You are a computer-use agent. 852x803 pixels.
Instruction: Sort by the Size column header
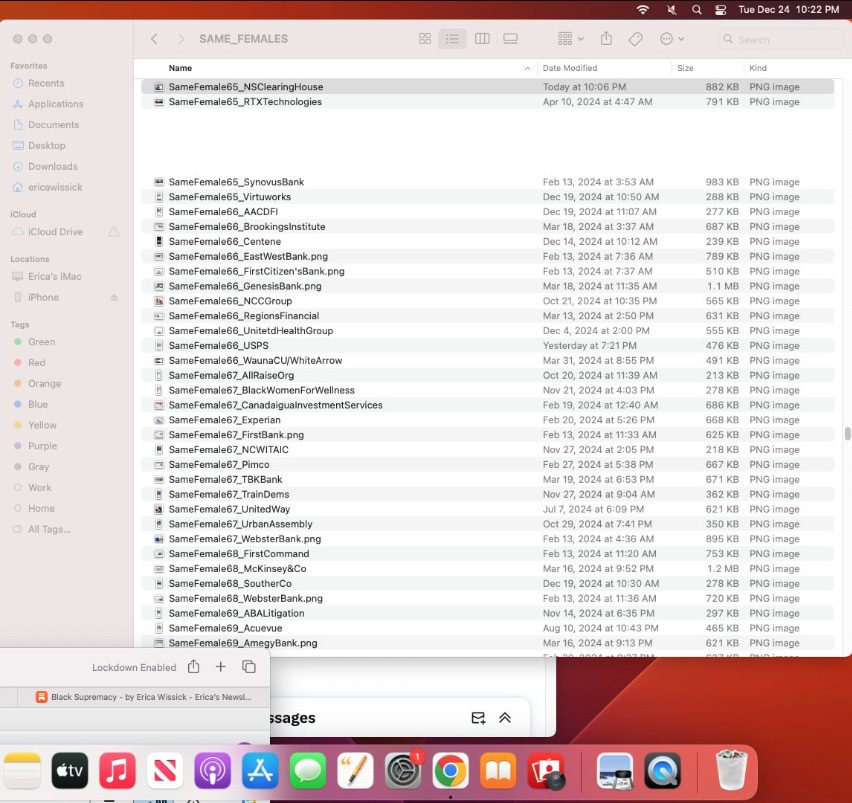[x=685, y=68]
